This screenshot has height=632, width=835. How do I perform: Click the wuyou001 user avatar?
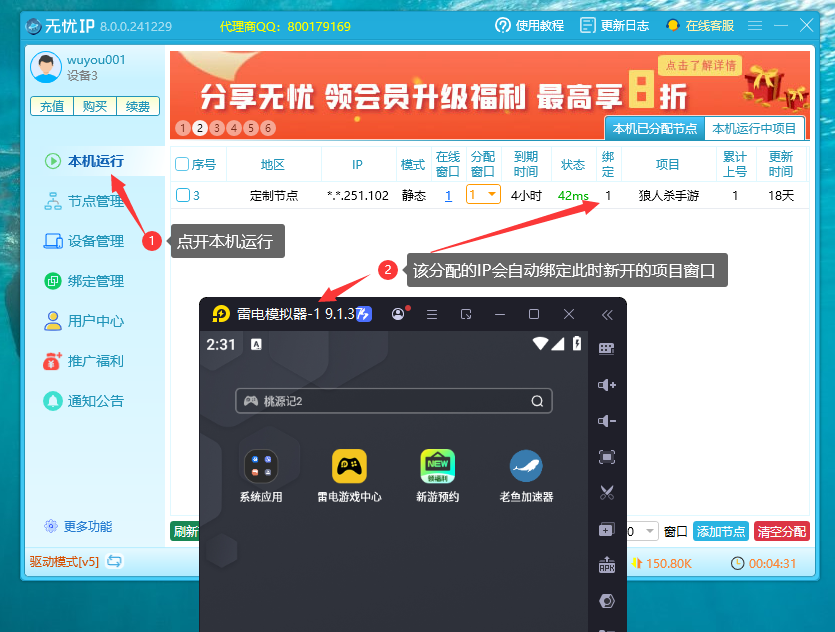46,67
